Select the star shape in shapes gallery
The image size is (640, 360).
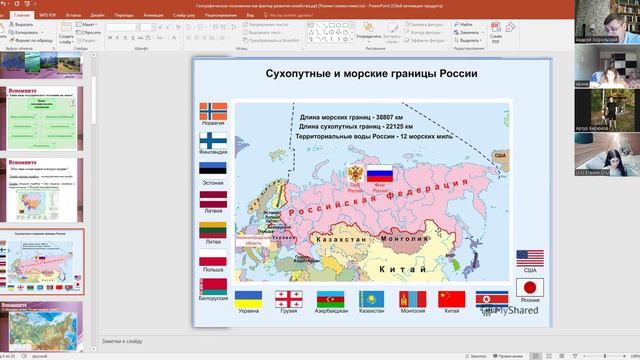[x=345, y=39]
